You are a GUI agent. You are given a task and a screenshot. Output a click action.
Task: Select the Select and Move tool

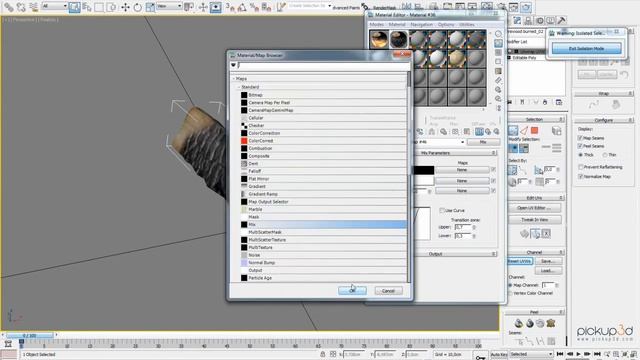click(125, 7)
